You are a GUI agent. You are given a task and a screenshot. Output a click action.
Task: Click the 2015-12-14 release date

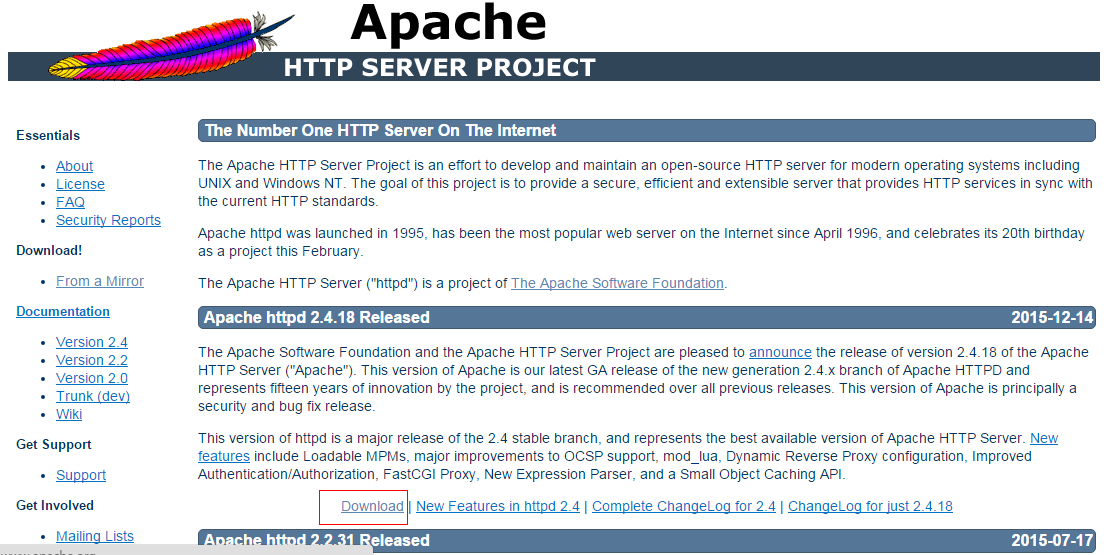[x=1052, y=318]
